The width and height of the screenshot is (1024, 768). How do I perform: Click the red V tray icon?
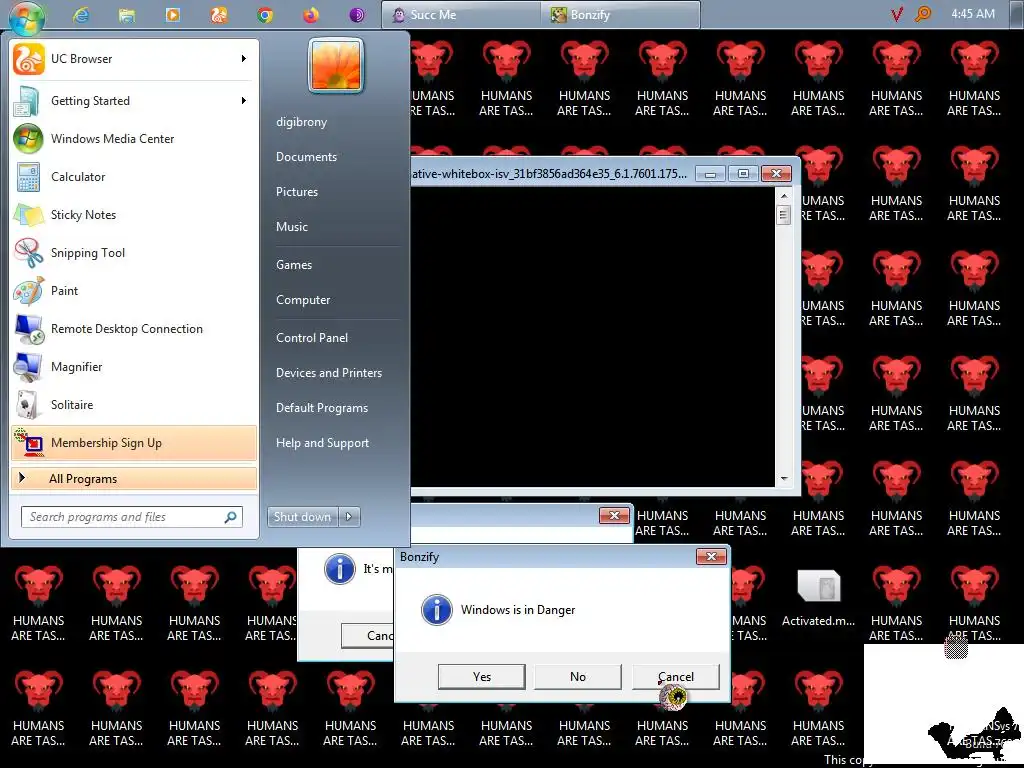(x=897, y=14)
